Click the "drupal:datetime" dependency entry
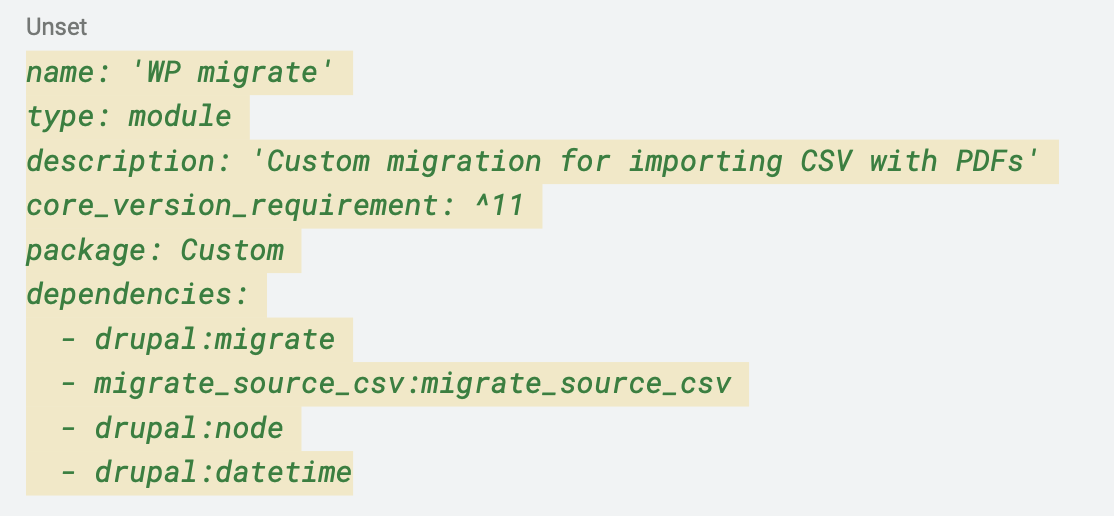This screenshot has width=1114, height=516. 223,472
